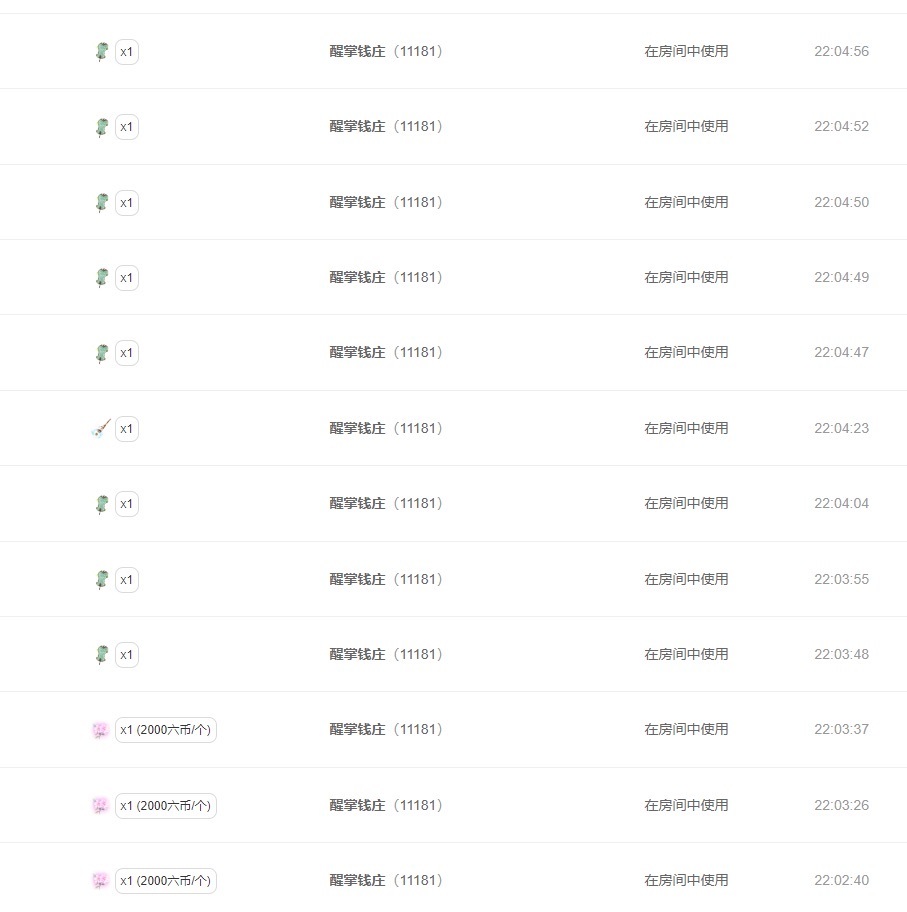Open 醒掌钱庄 (11181) room link at 22:03:26
The width and height of the screenshot is (907, 912).
386,806
